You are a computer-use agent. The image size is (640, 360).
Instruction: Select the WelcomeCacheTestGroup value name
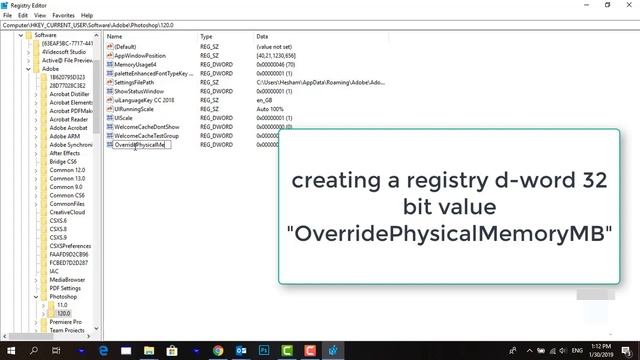click(146, 136)
